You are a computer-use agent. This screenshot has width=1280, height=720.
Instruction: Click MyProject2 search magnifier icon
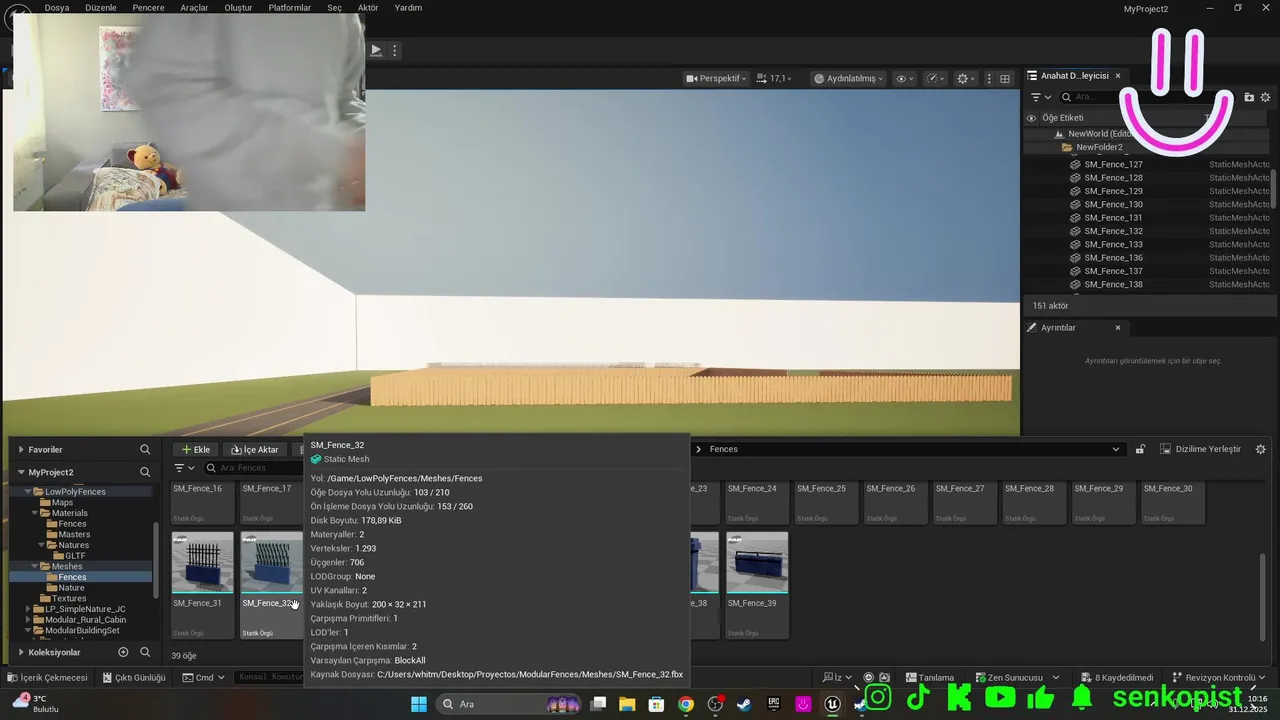[145, 472]
